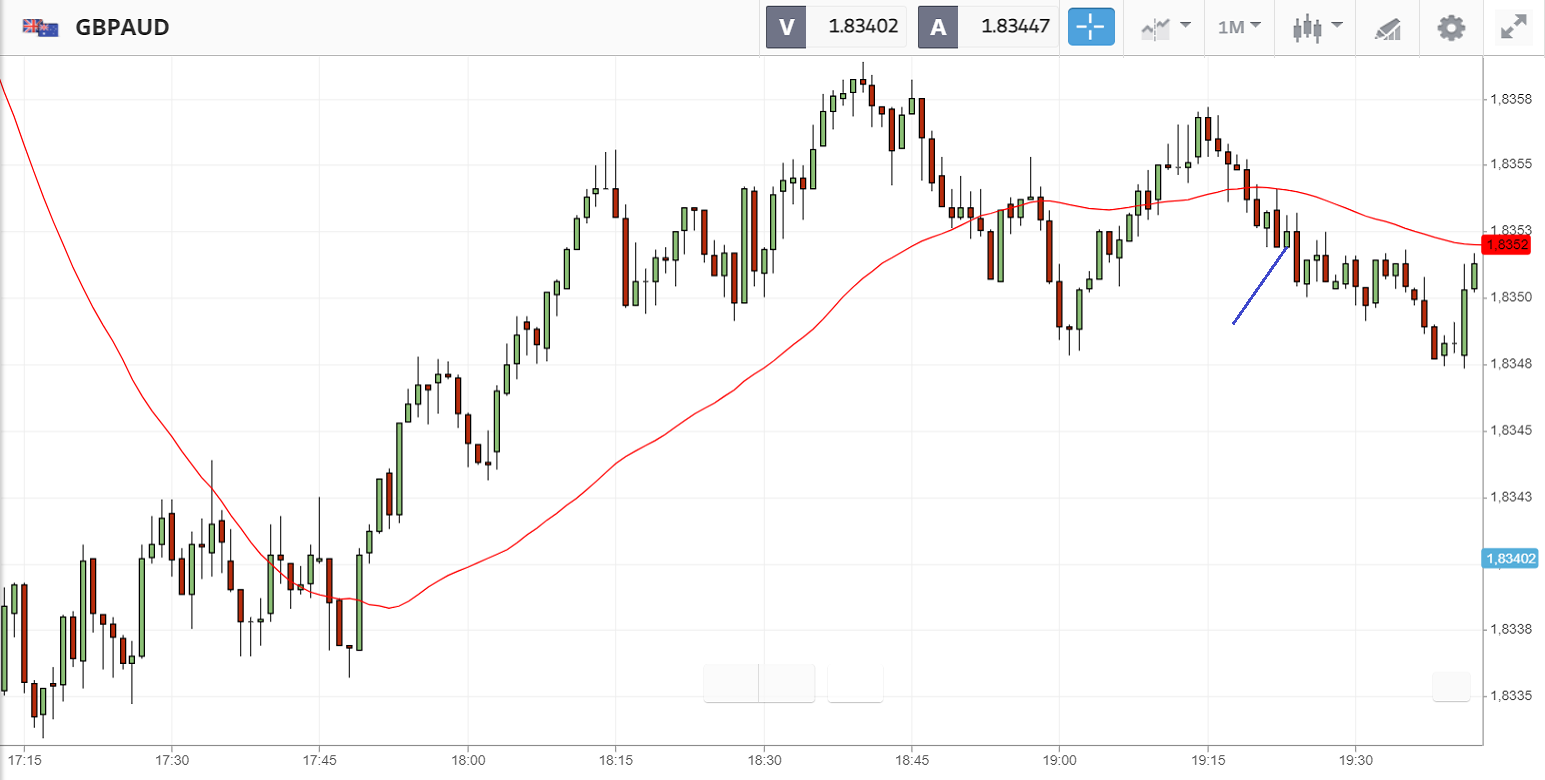Click the 19:00 time axis label
This screenshot has width=1545, height=780.
[1059, 762]
